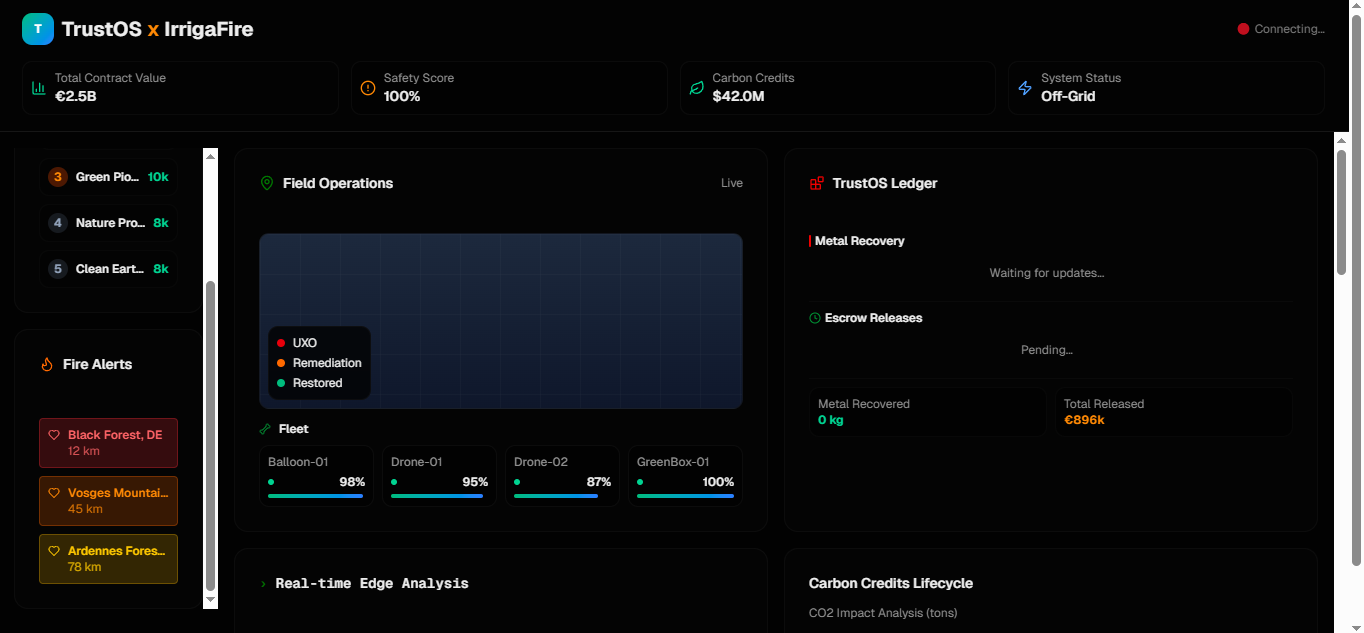This screenshot has height=633, width=1364.
Task: Click the red UXO legend dot
Action: 281,343
